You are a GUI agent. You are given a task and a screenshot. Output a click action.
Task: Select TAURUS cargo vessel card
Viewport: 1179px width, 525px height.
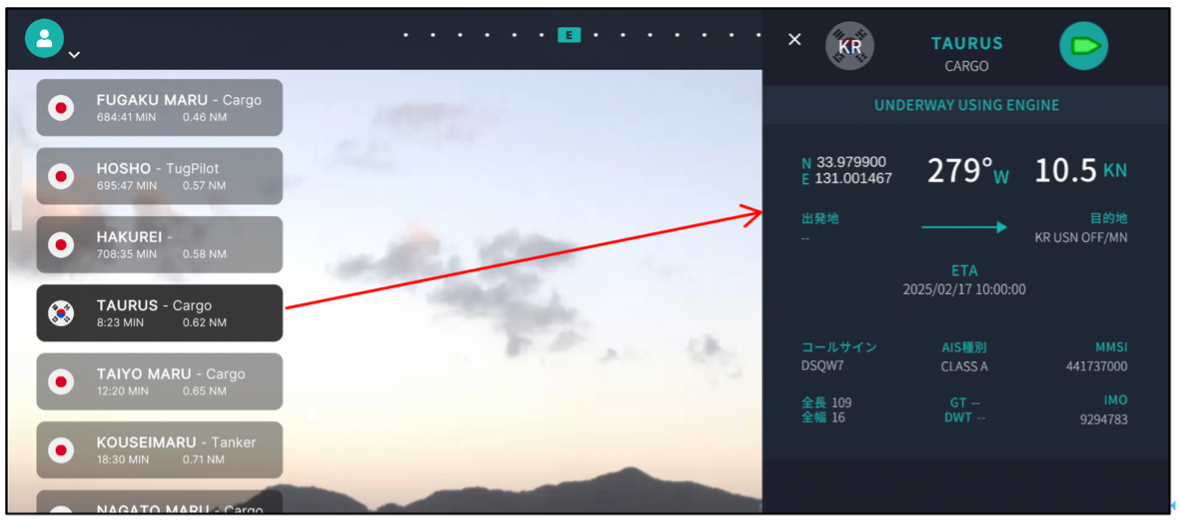coord(159,313)
